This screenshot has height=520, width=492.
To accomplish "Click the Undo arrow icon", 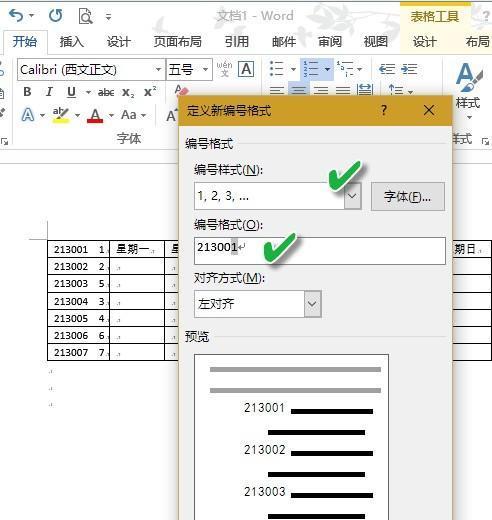I will (x=16, y=15).
